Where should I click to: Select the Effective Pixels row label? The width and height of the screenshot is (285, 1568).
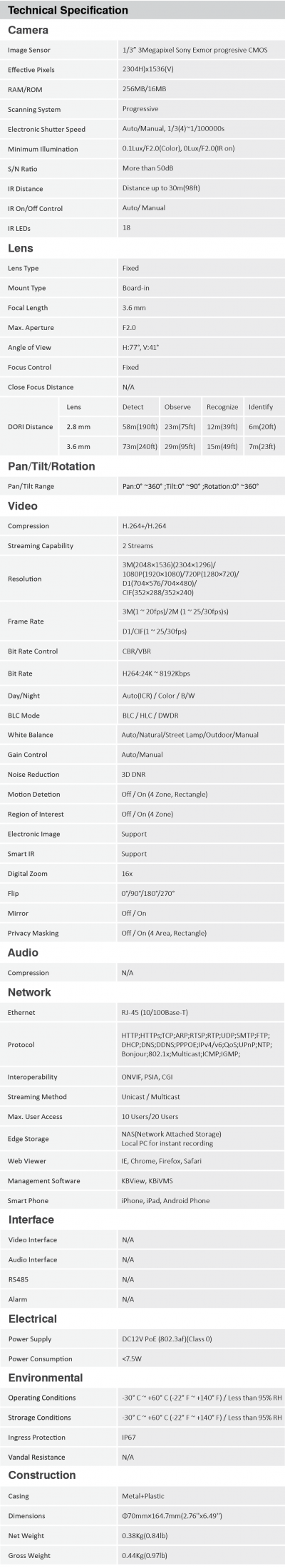coord(31,70)
